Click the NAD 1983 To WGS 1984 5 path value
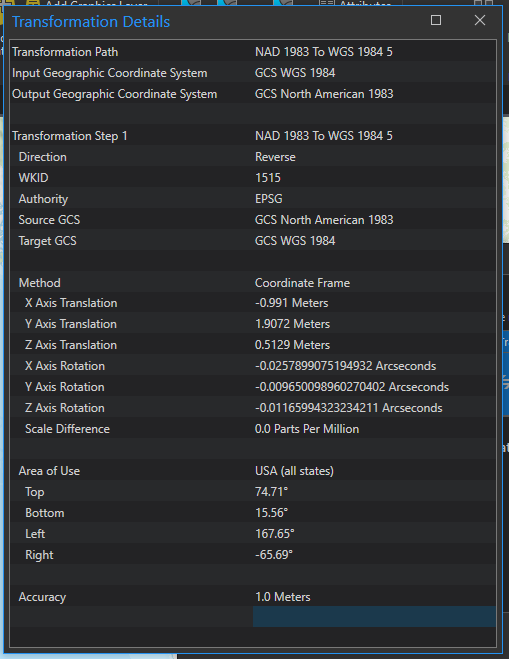Viewport: 509px width, 659px height. coord(324,52)
